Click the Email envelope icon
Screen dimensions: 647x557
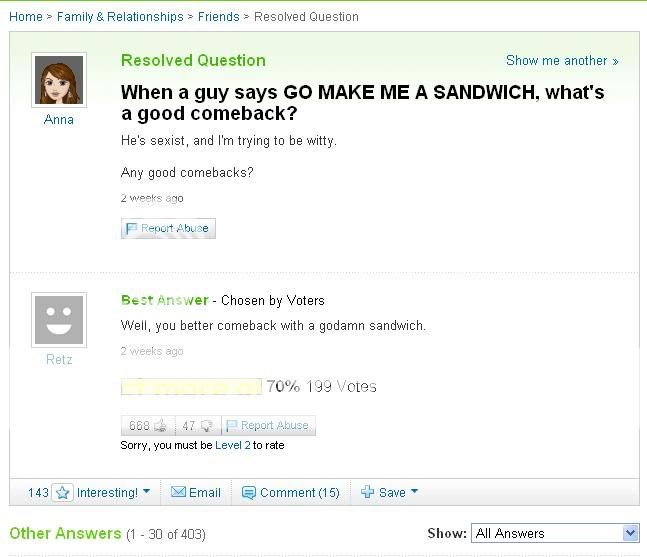[179, 493]
